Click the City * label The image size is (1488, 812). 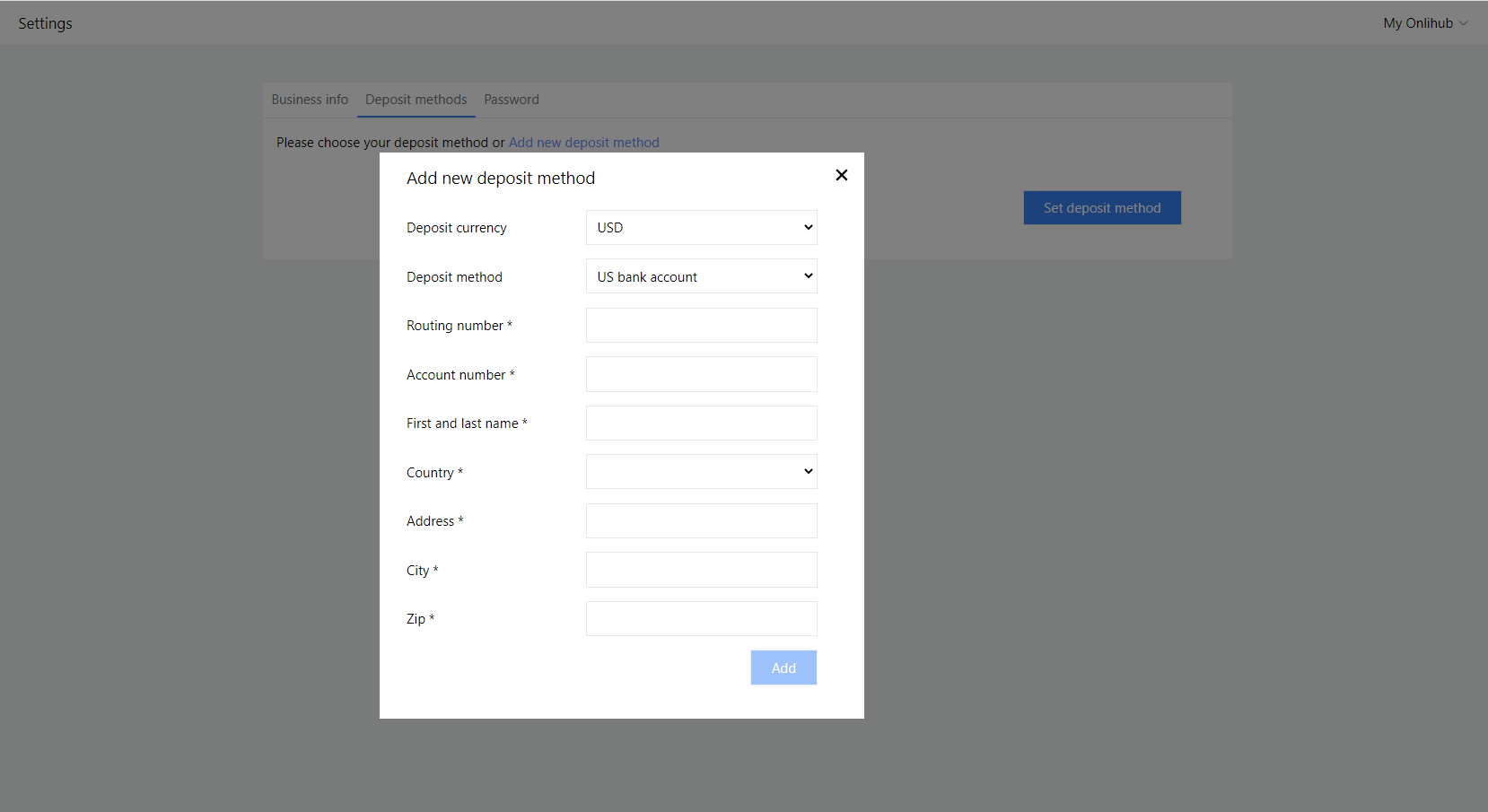pyautogui.click(x=423, y=571)
